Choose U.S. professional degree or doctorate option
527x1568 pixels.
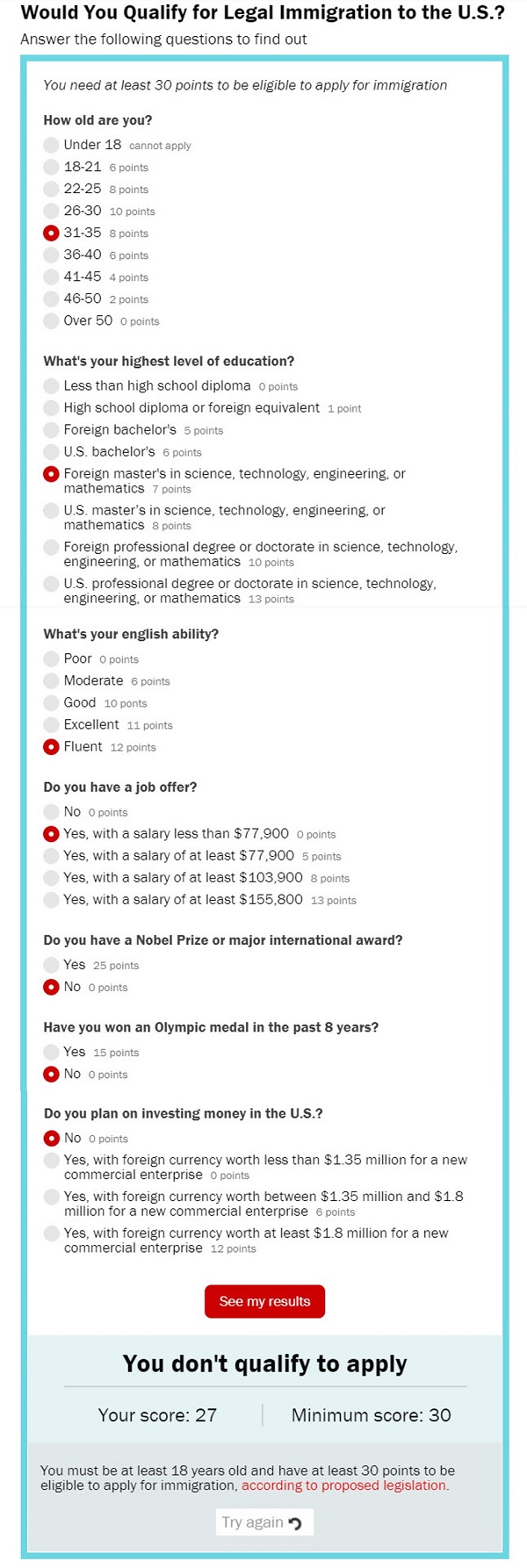pos(51,585)
